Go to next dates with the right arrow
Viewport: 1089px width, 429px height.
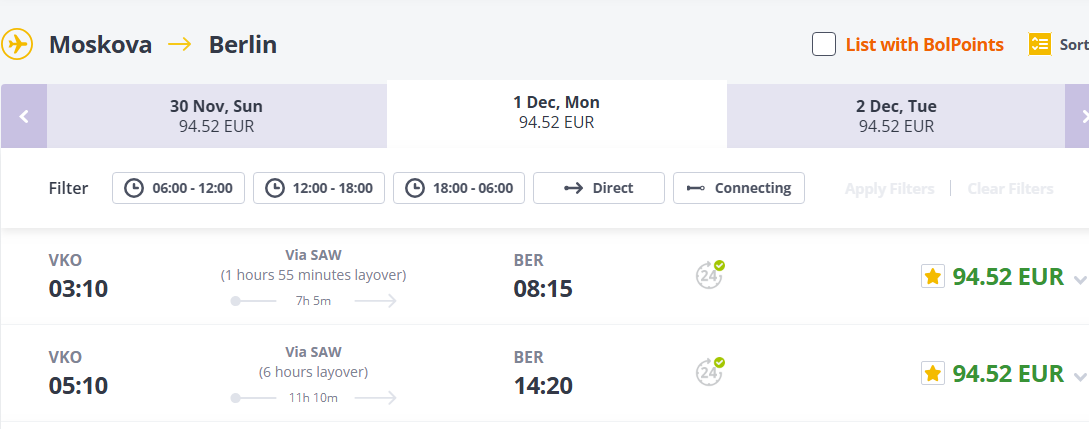pyautogui.click(x=1079, y=116)
